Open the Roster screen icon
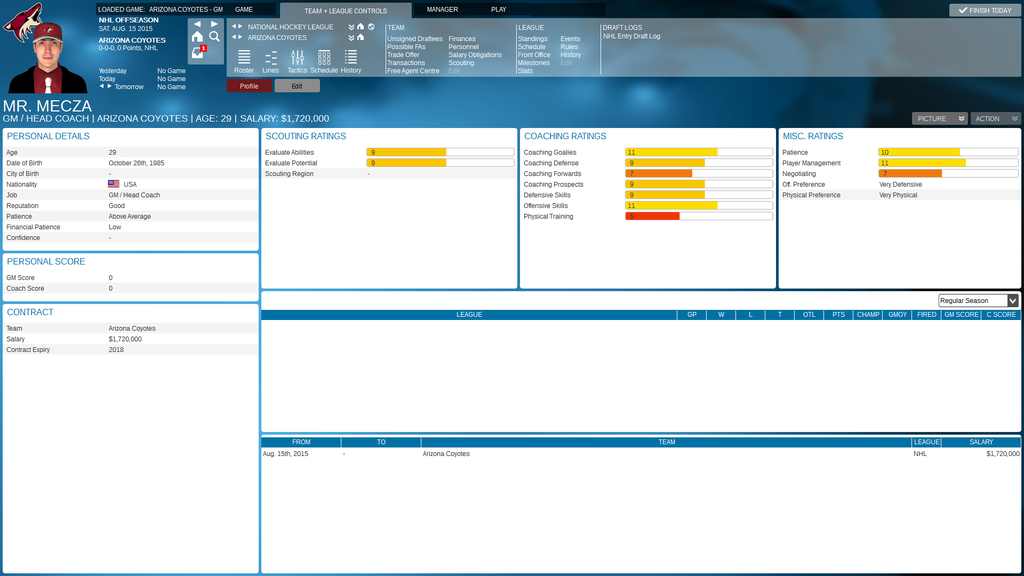This screenshot has width=1024, height=576. 244,61
